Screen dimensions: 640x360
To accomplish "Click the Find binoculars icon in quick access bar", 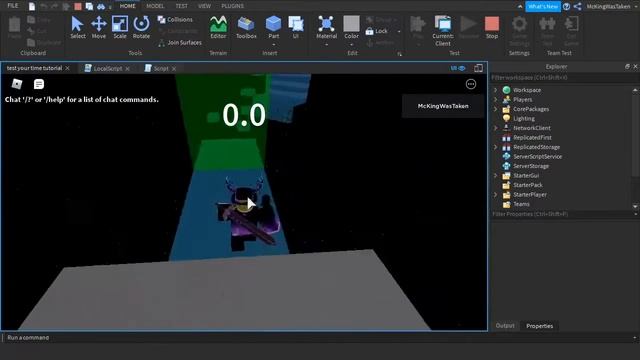I will tap(100, 7).
